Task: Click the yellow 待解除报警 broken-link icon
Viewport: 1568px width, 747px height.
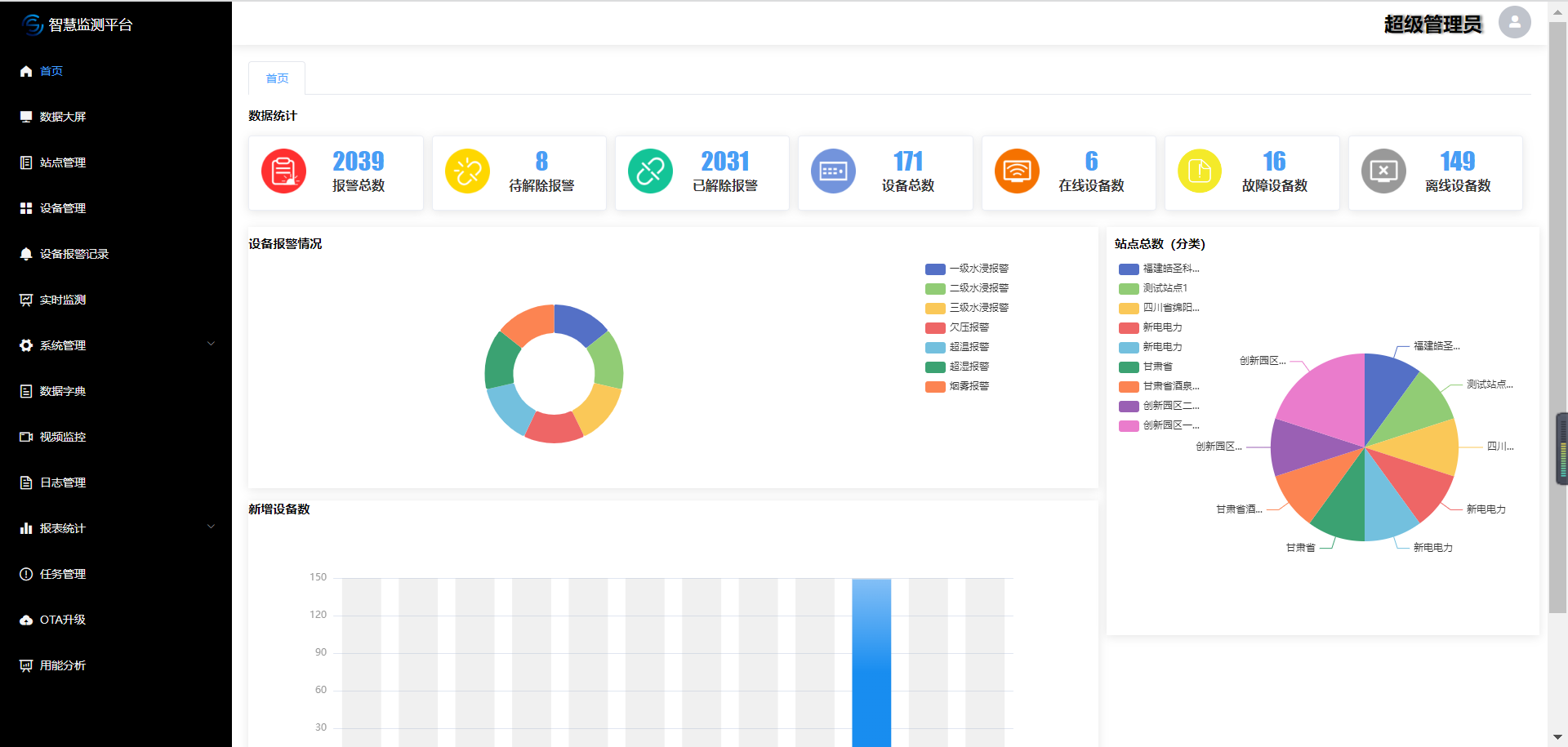Action: (467, 171)
